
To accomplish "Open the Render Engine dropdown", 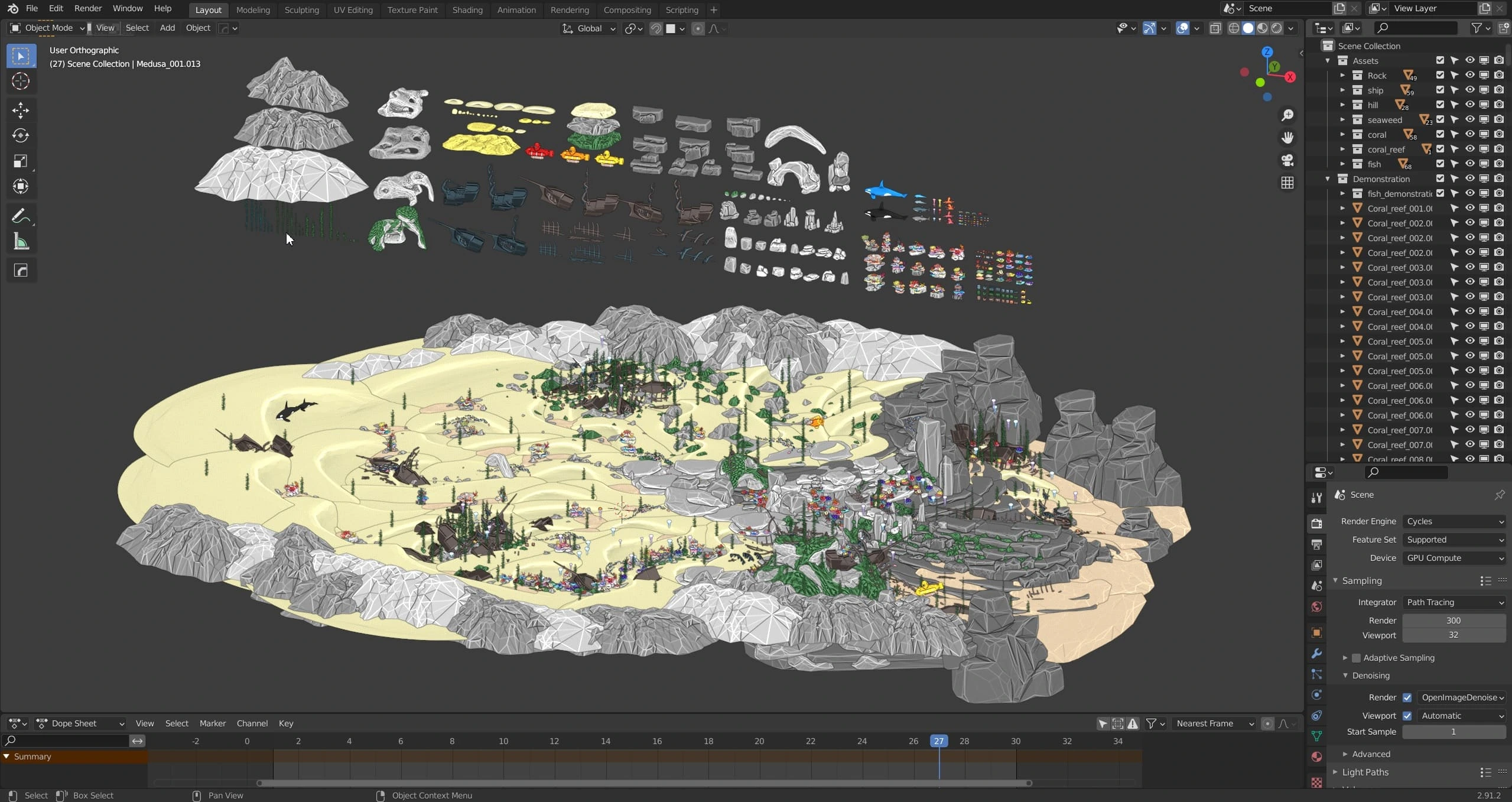I will click(1454, 521).
